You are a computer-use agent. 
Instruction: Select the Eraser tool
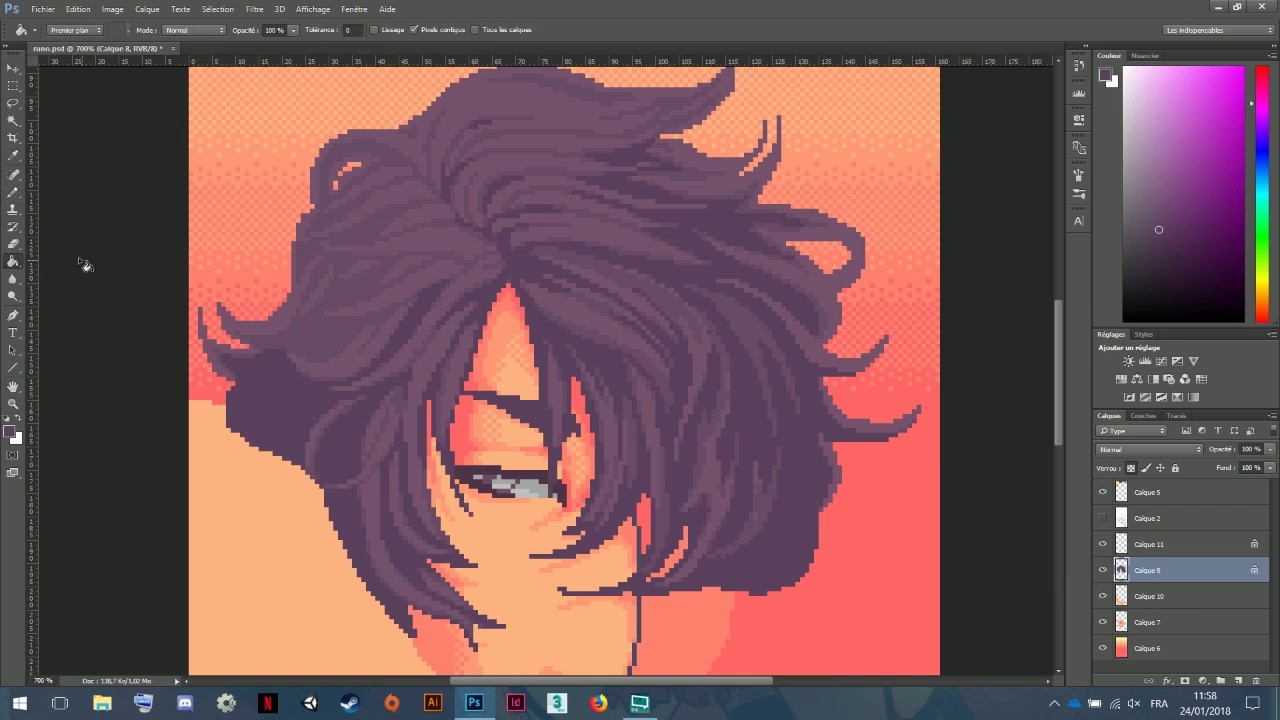click(x=13, y=244)
